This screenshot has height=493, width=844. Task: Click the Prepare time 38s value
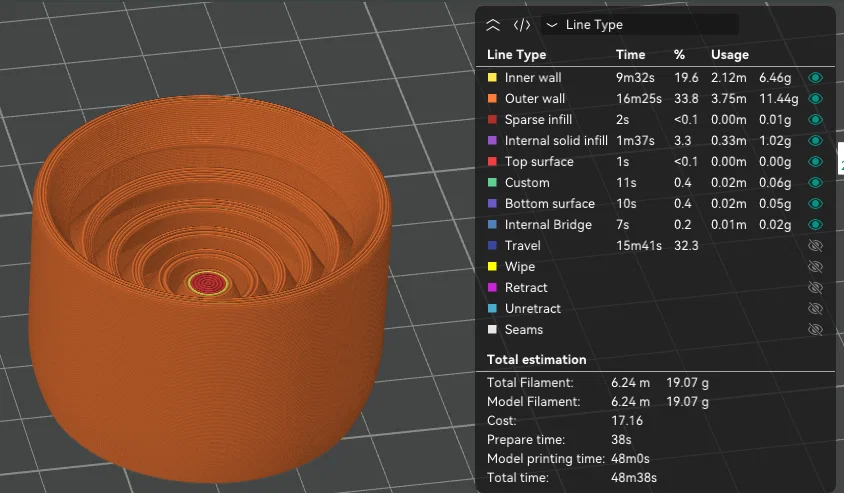[x=621, y=440]
